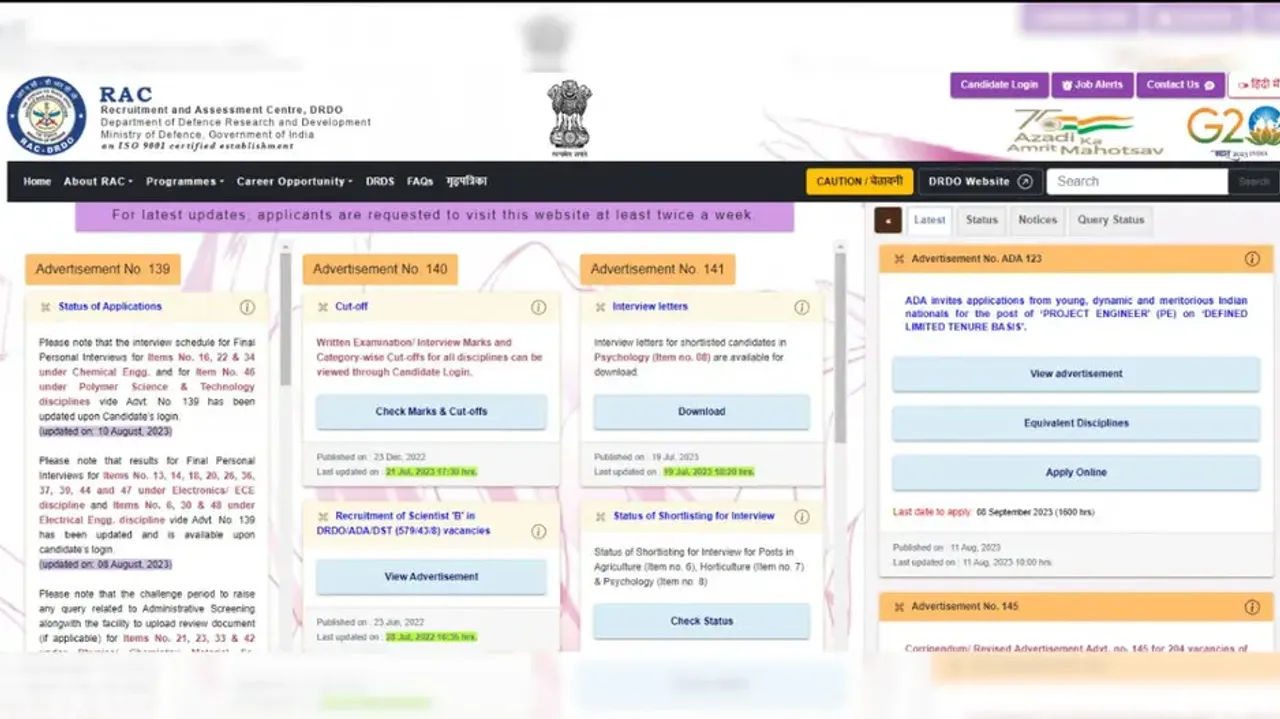This screenshot has height=719, width=1280.
Task: Click the national emblem of India image
Action: click(x=569, y=117)
